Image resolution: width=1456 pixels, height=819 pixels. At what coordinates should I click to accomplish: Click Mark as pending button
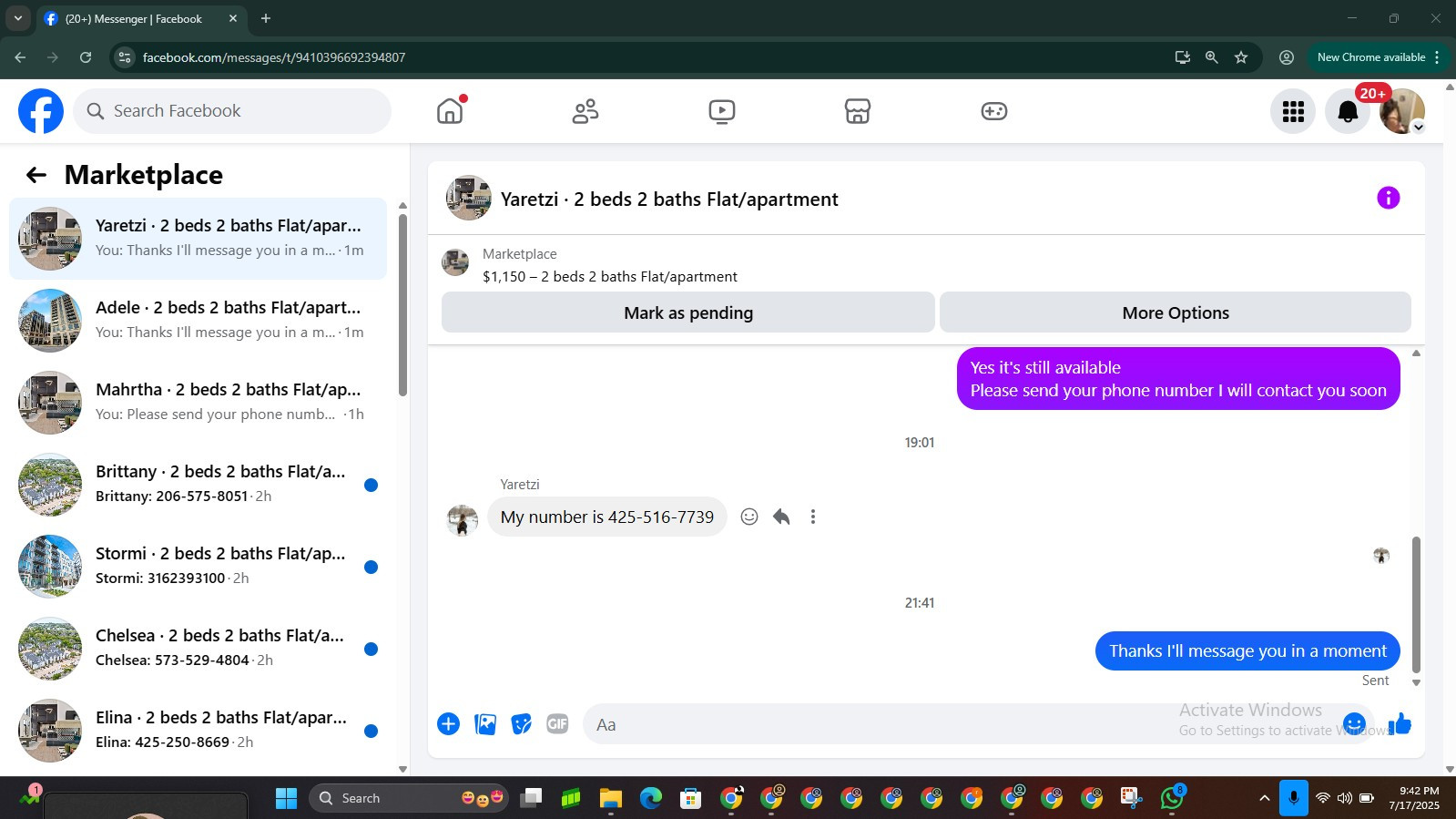[x=688, y=312]
